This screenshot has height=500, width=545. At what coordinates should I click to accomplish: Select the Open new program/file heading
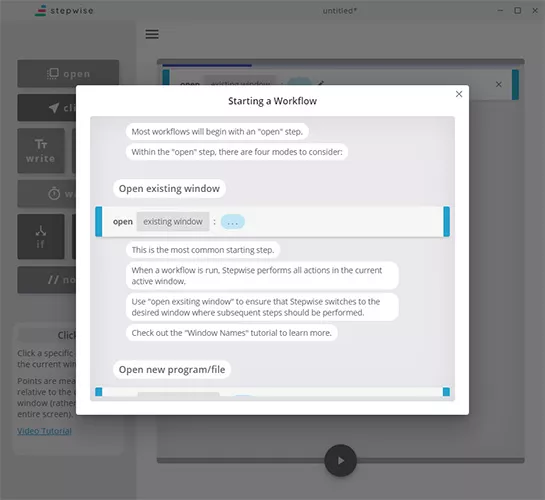[x=172, y=370]
